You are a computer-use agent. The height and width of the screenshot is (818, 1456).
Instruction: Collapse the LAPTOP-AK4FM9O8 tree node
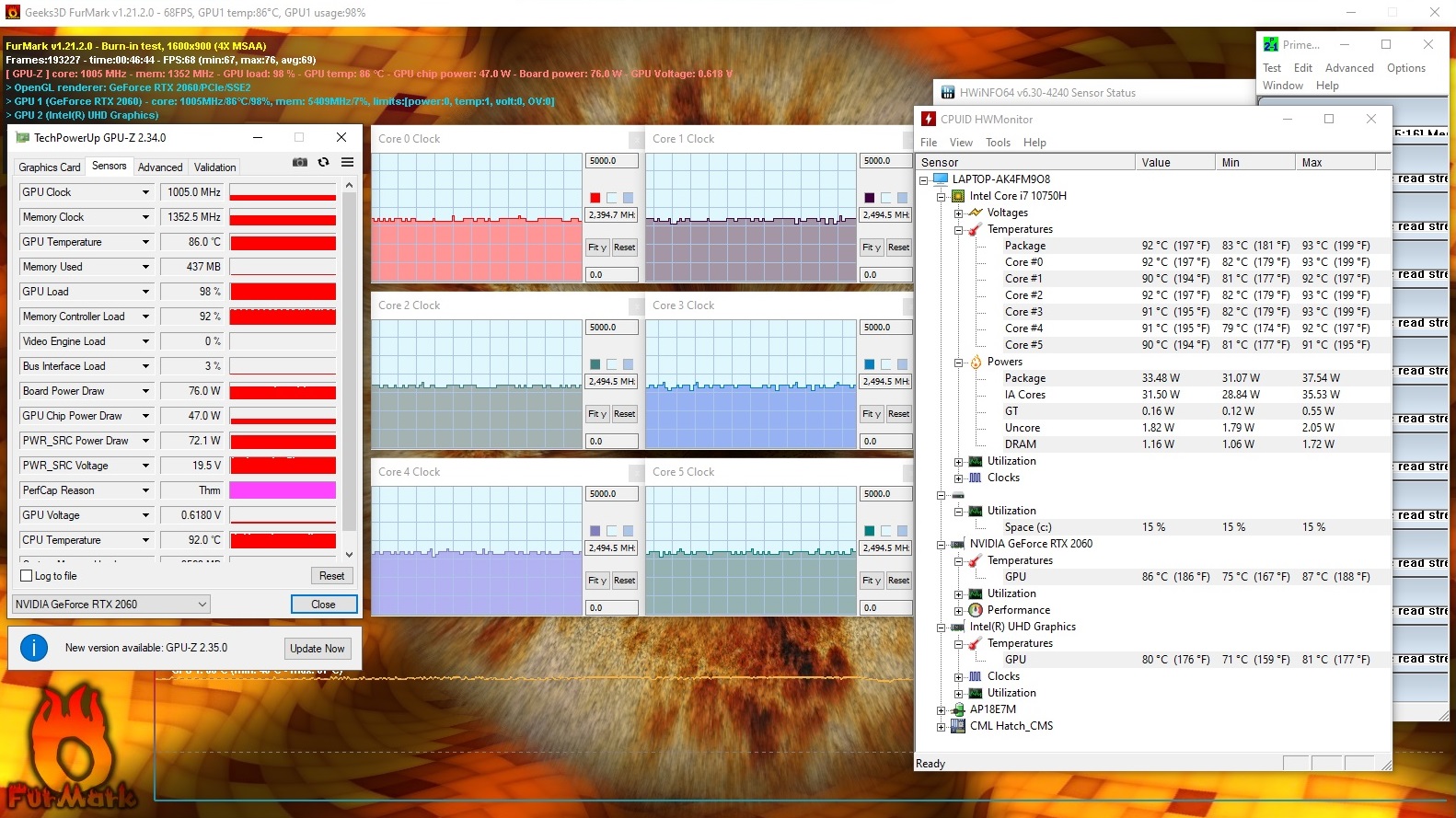tap(924, 179)
